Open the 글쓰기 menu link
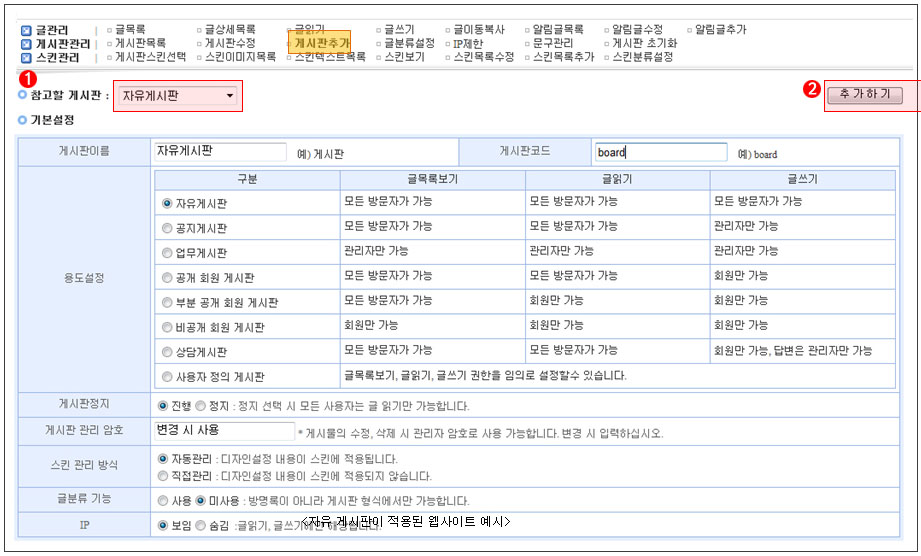 pyautogui.click(x=399, y=30)
